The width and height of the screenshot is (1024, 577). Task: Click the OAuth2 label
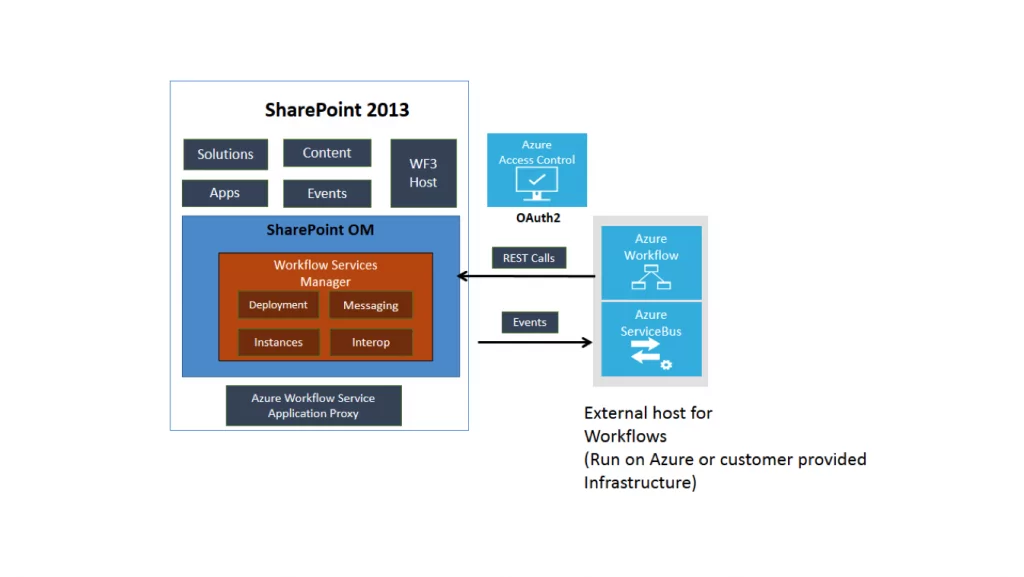[538, 217]
